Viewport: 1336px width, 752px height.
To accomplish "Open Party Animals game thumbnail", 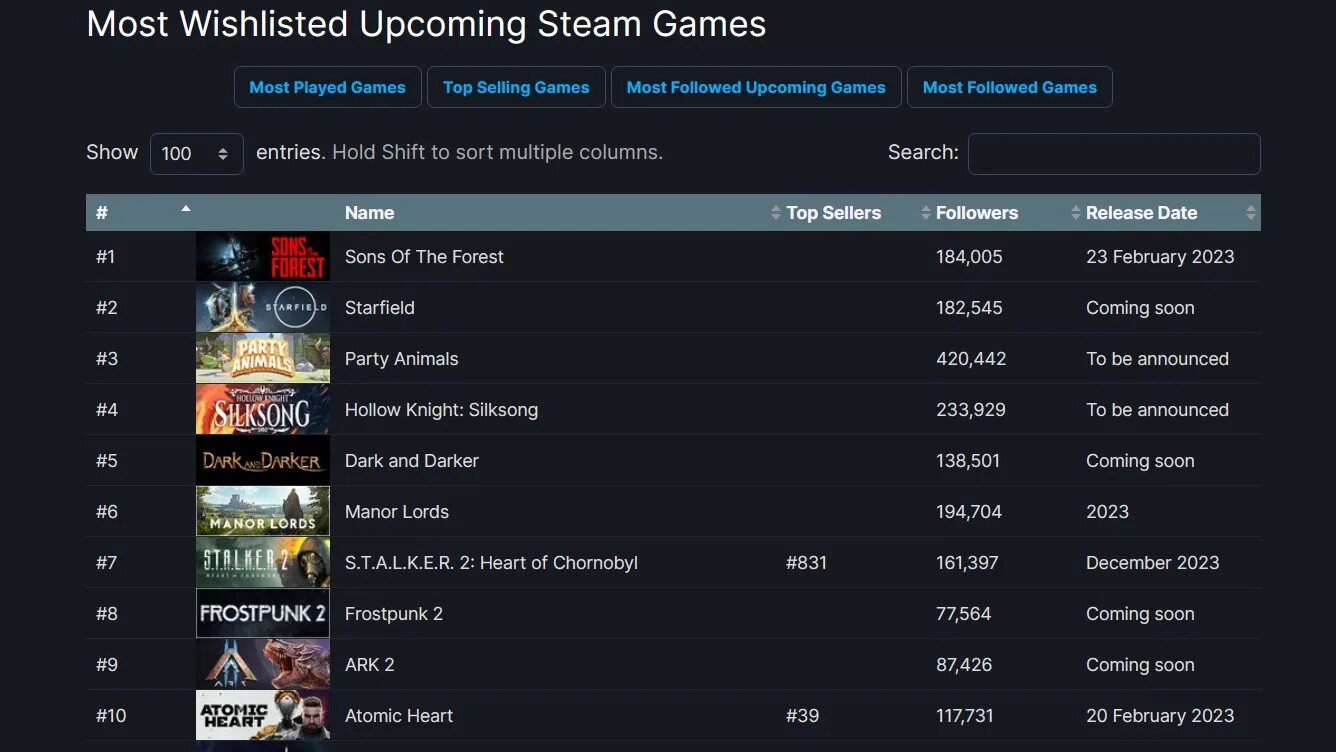I will (x=263, y=358).
